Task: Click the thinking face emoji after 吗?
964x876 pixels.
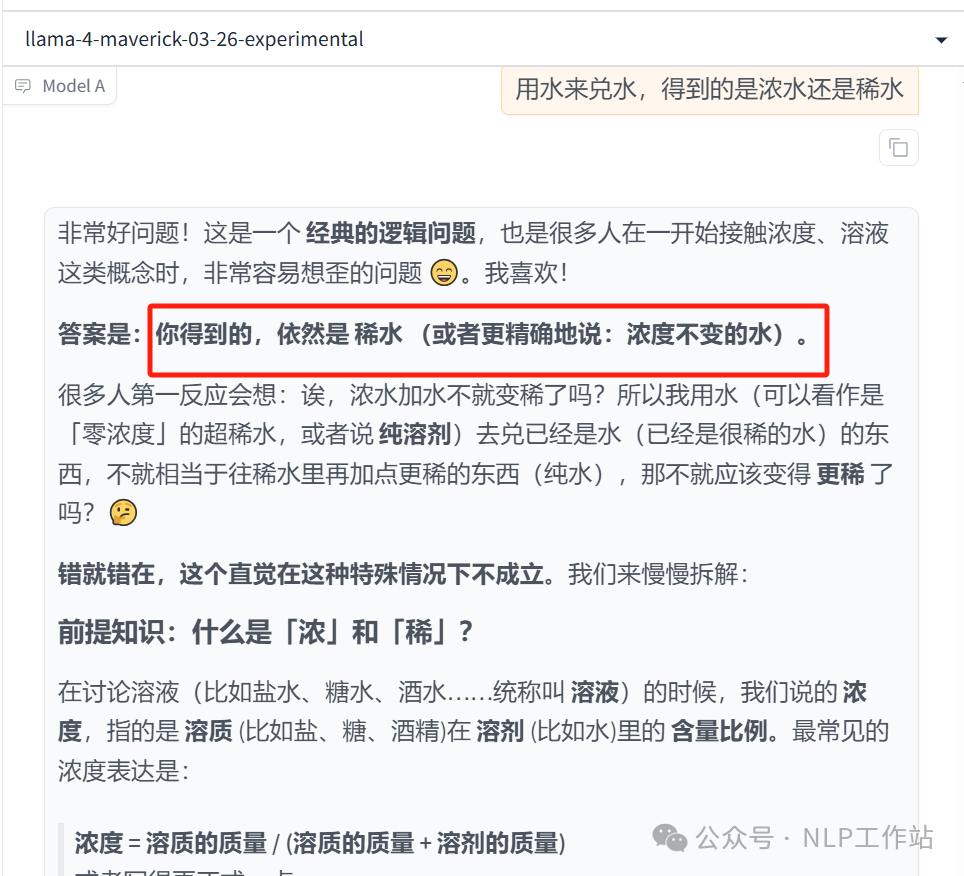Action: (x=123, y=513)
